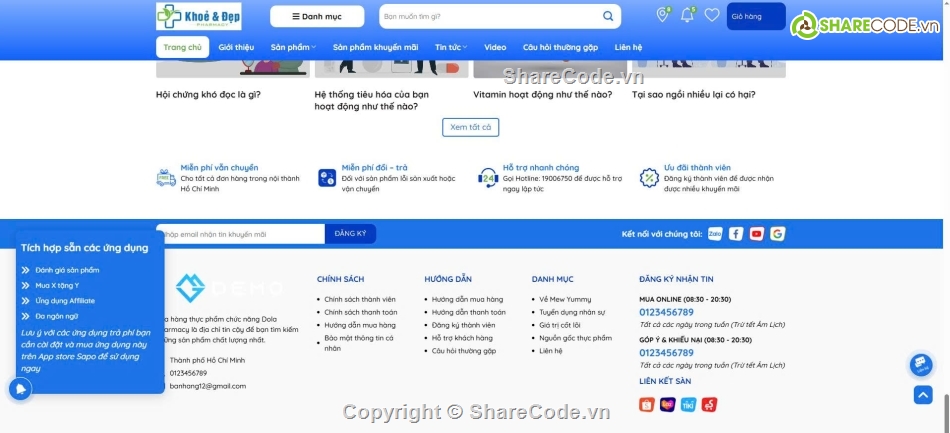Open the notifications bell in header
Image resolution: width=950 pixels, height=433 pixels.
pos(687,15)
